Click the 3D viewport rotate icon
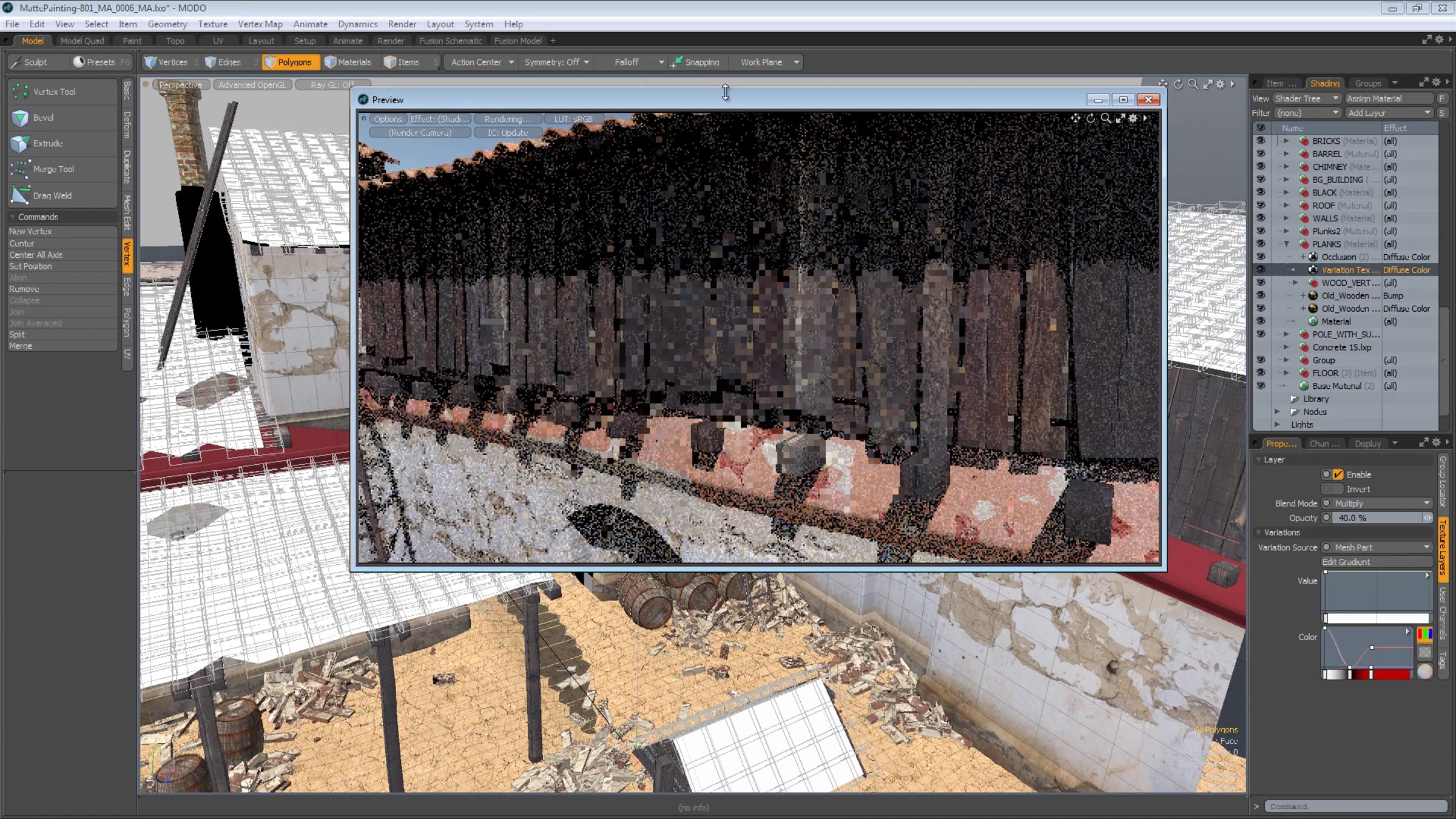This screenshot has width=1456, height=819. (x=1178, y=84)
